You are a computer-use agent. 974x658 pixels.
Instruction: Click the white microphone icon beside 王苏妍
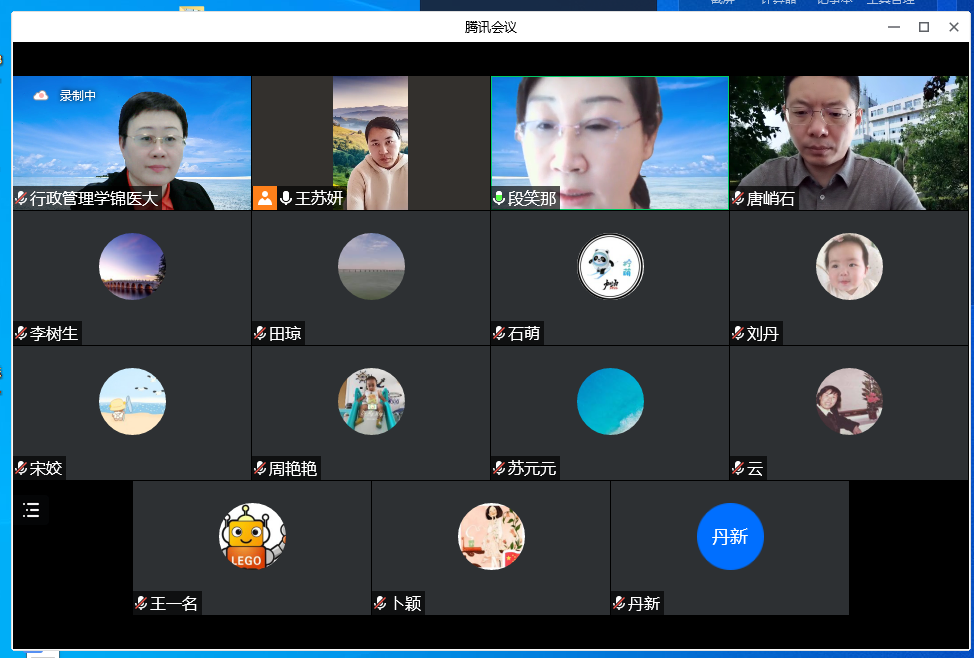point(286,198)
